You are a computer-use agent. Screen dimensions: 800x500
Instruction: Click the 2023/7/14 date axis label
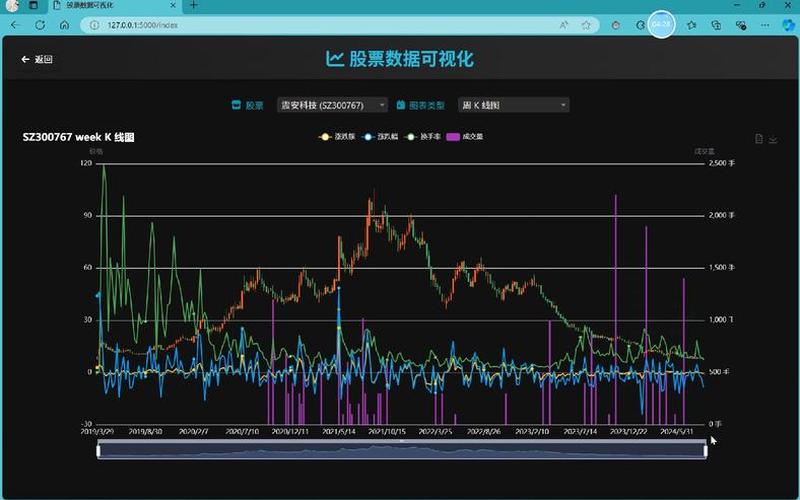(x=580, y=432)
